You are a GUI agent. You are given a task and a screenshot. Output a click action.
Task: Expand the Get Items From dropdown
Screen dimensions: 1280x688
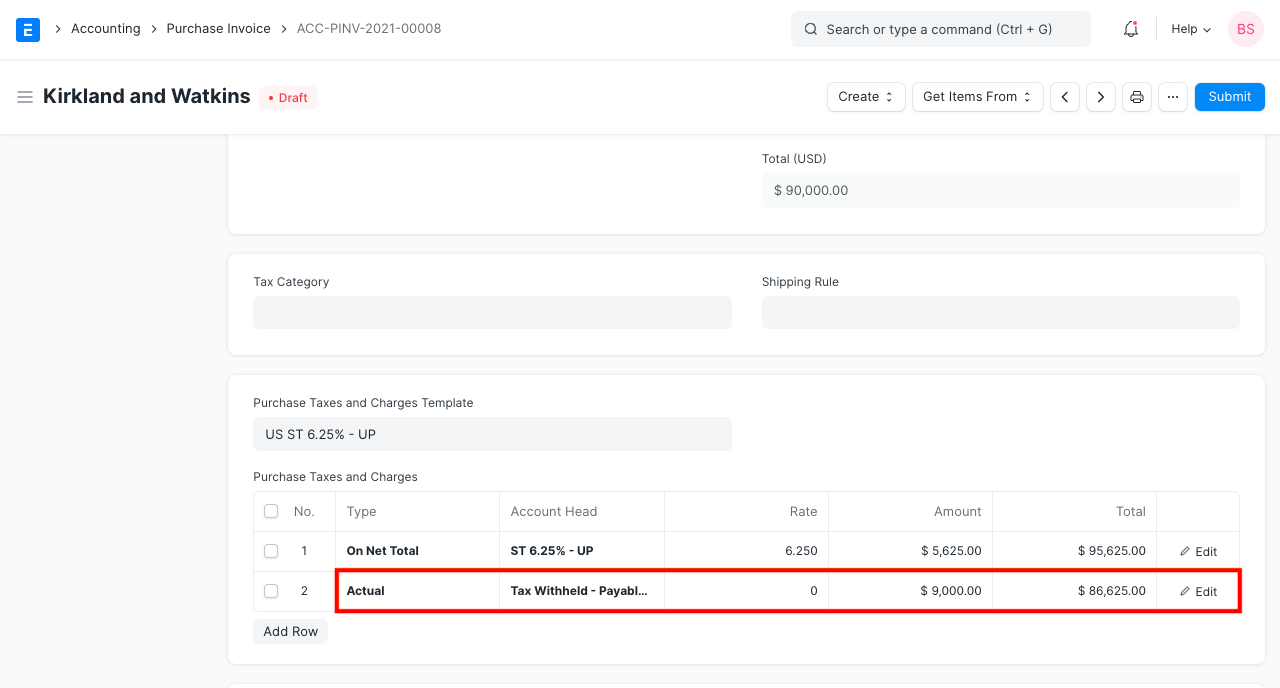[x=977, y=97]
